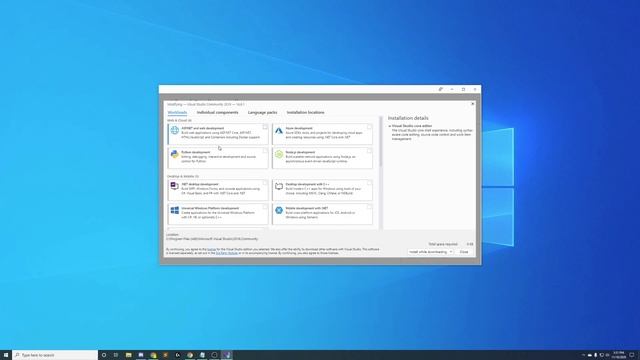The image size is (640, 360).
Task: Check the .NET desktop development workload
Action: (x=265, y=183)
